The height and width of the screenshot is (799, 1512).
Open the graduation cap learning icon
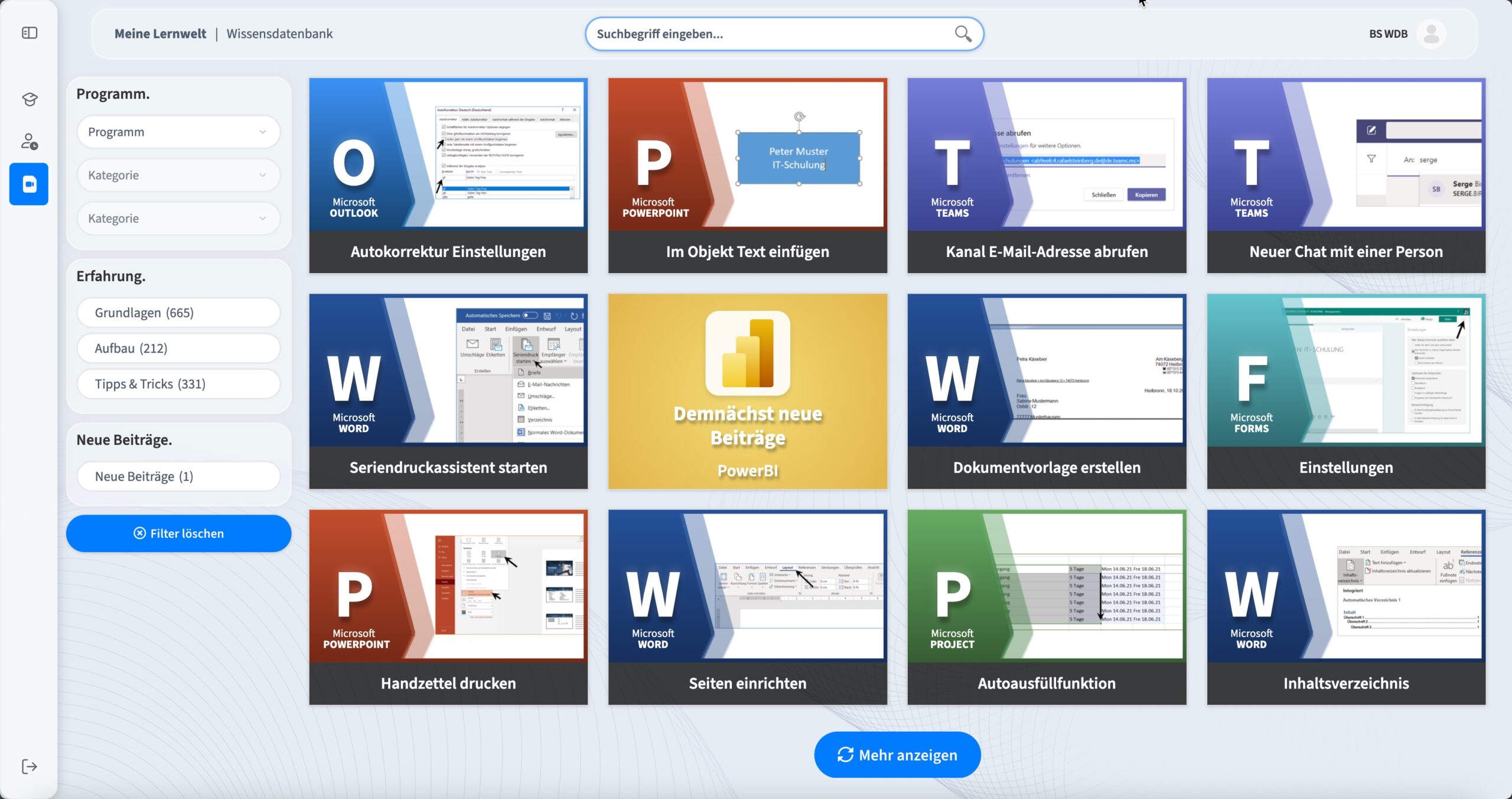click(30, 99)
